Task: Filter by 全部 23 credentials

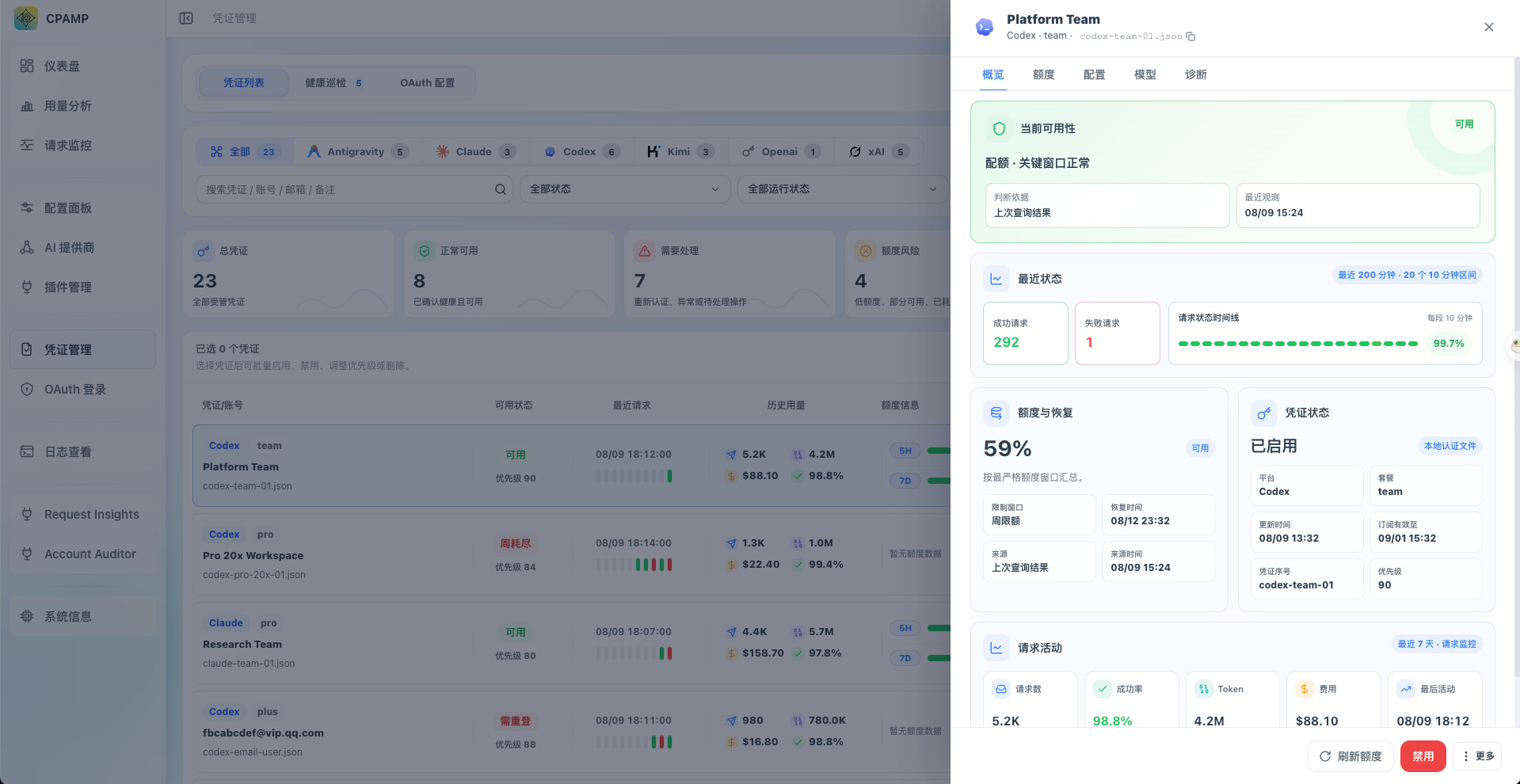Action: click(244, 152)
